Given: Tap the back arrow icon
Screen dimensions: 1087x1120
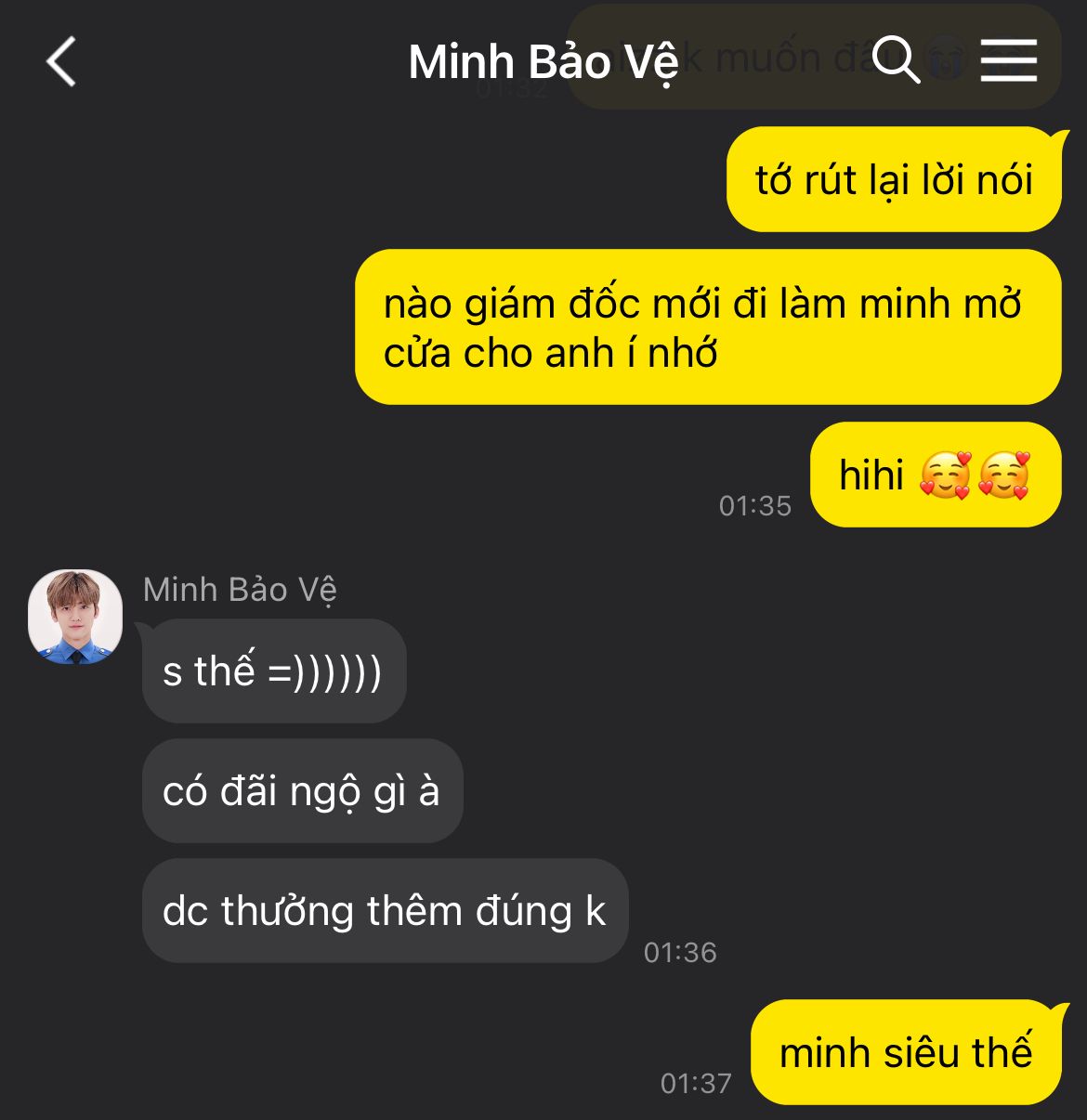Looking at the screenshot, I should 61,62.
